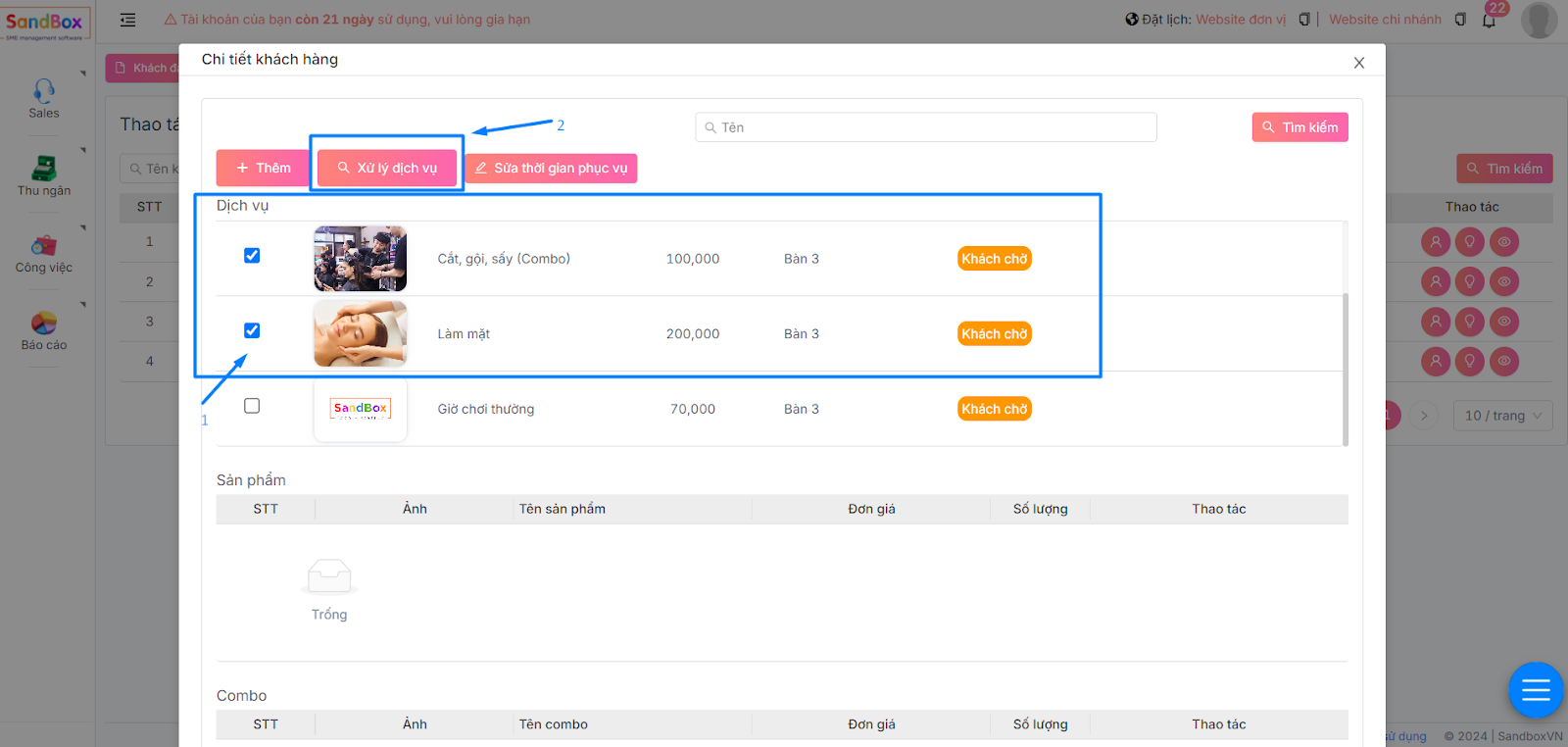Click the blue floating menu button

pos(1535,690)
